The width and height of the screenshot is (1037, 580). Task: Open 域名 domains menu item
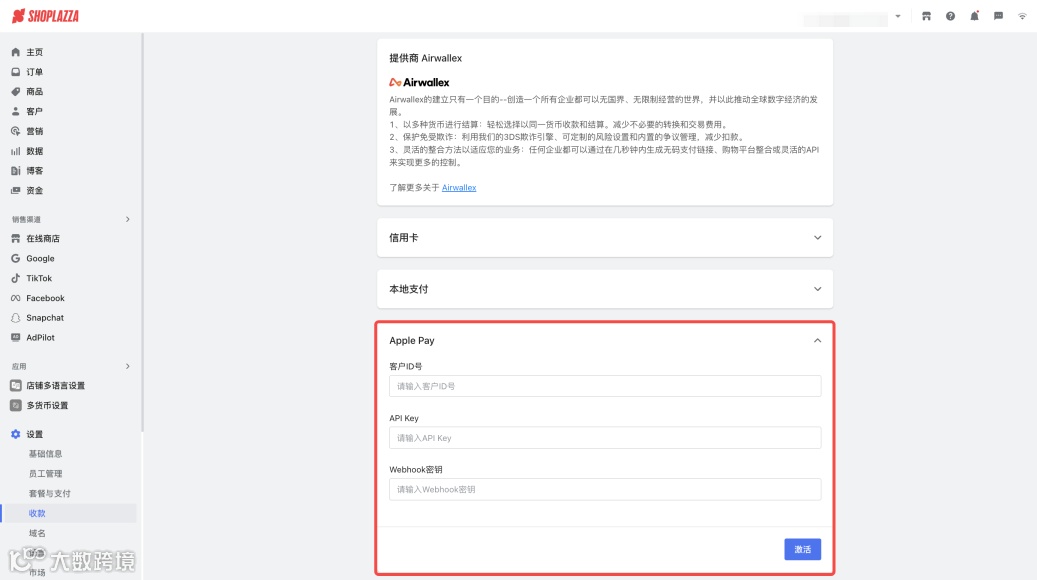coord(37,533)
